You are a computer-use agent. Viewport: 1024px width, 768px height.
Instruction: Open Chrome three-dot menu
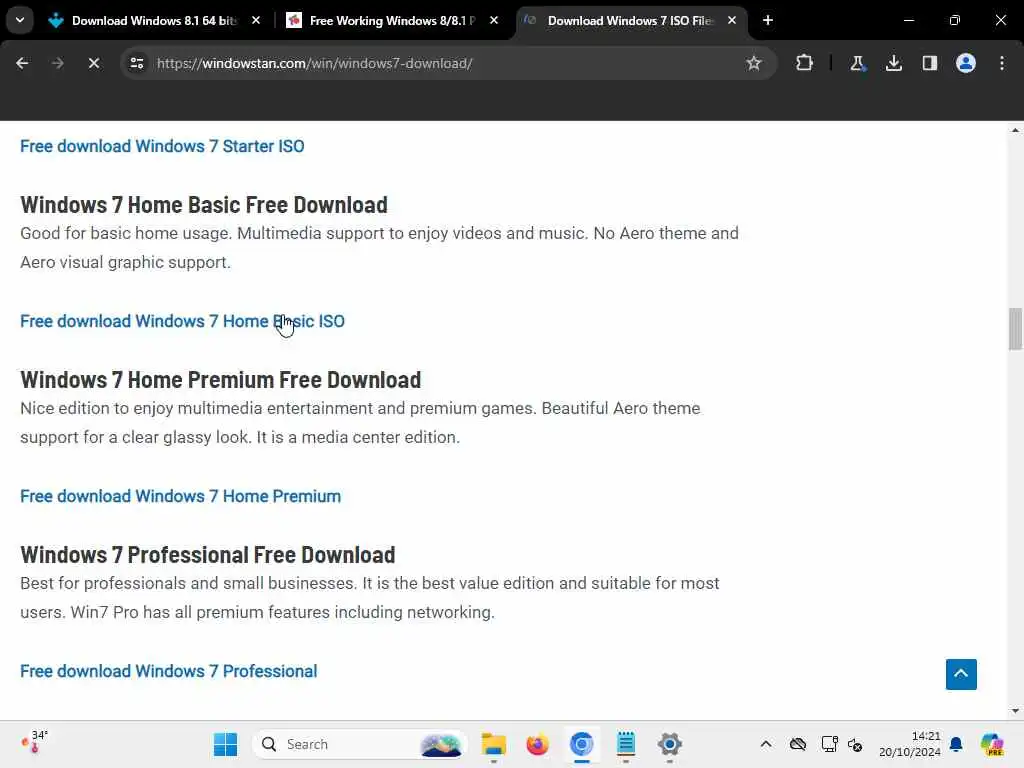click(x=1002, y=63)
